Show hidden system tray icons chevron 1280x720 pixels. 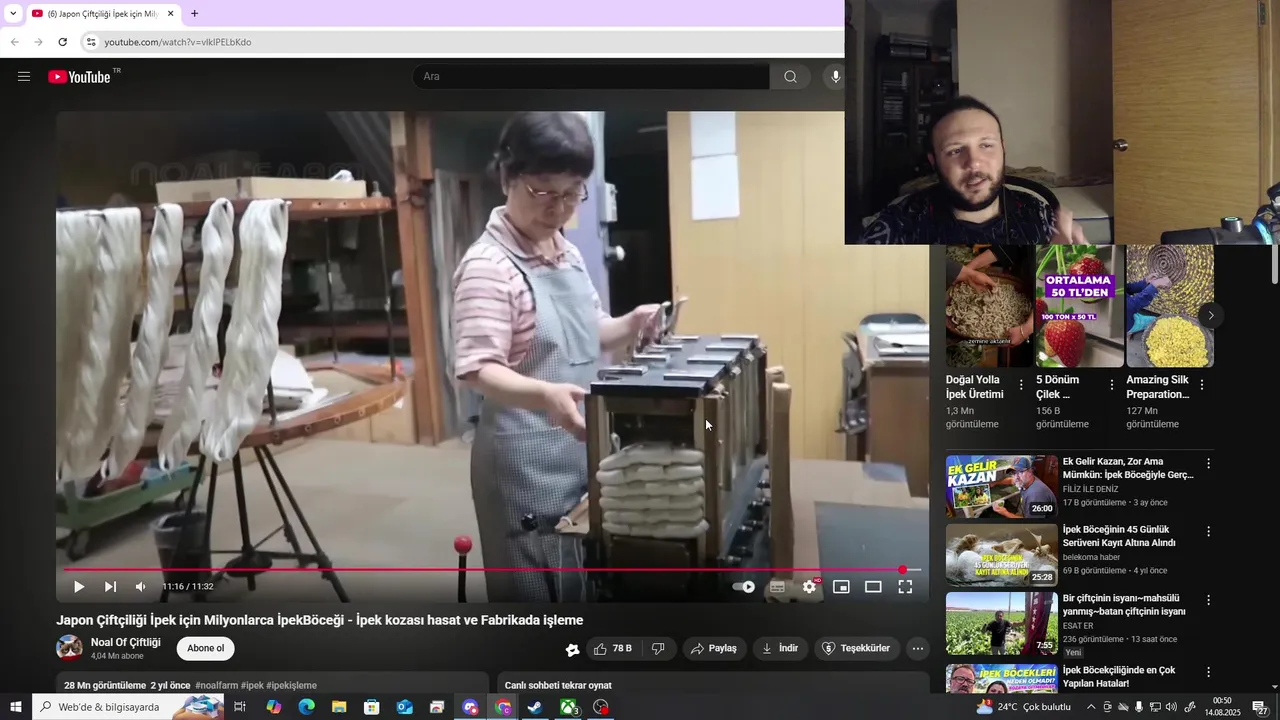tap(1091, 707)
